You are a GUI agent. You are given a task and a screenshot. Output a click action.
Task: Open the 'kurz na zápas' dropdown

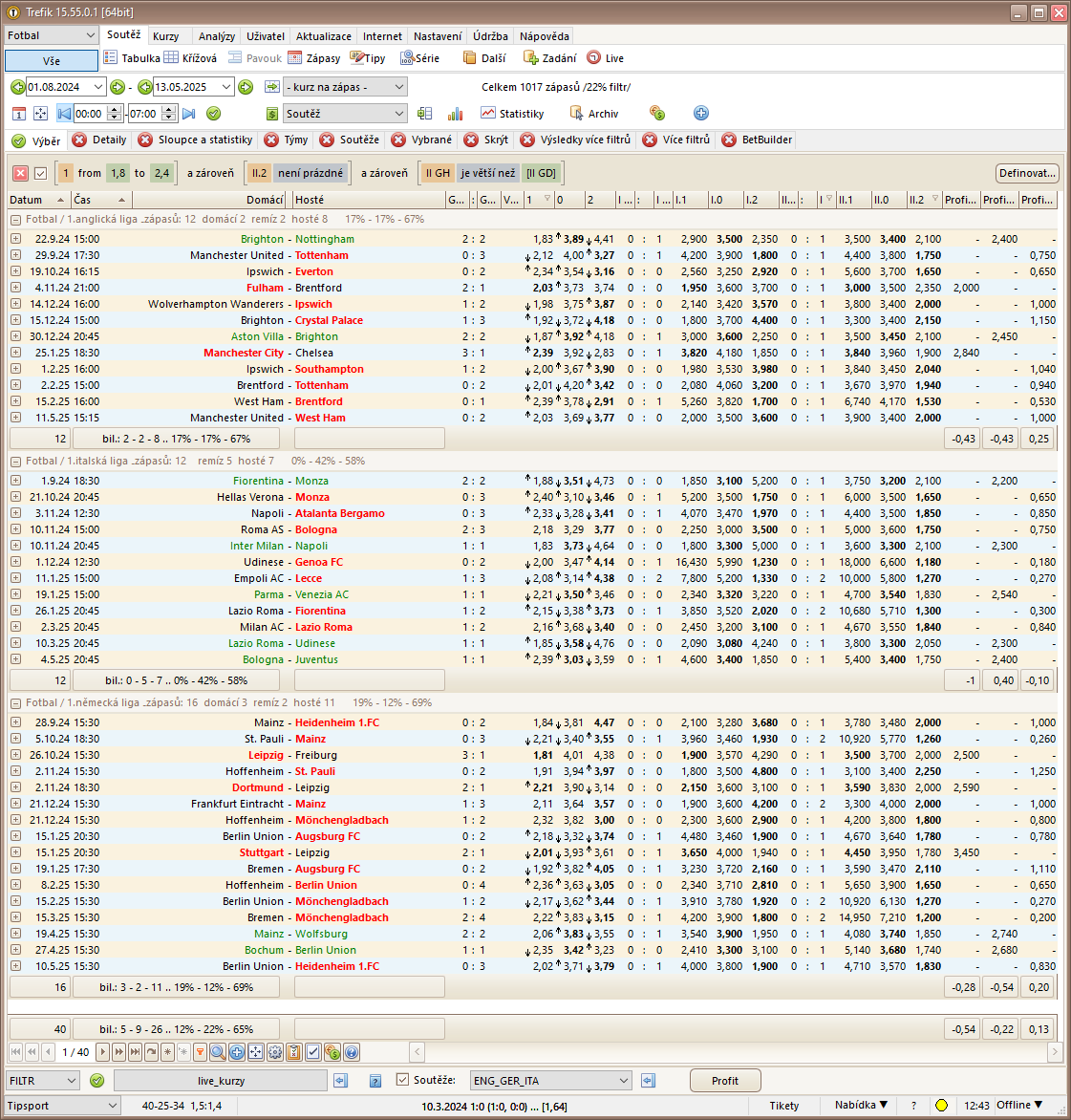pos(346,87)
